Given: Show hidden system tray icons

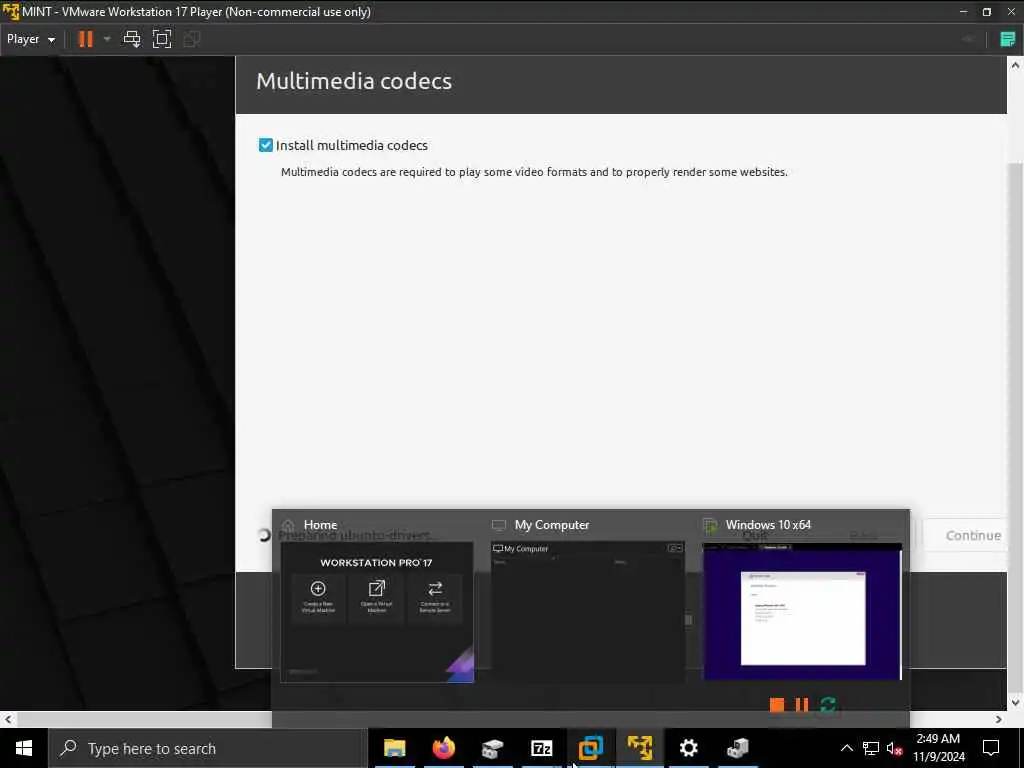Looking at the screenshot, I should 846,748.
